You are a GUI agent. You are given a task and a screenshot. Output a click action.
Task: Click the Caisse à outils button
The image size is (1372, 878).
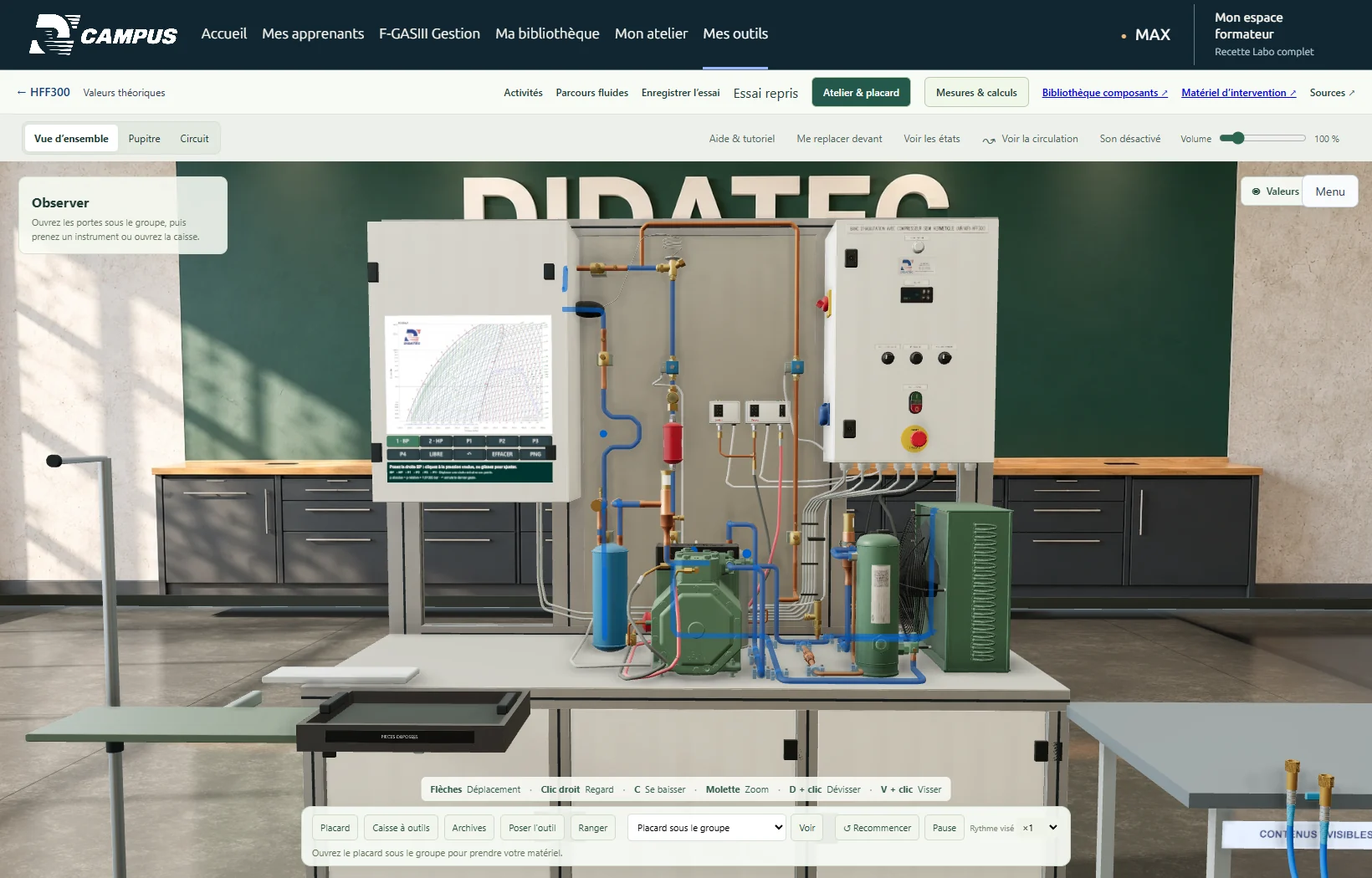point(401,828)
